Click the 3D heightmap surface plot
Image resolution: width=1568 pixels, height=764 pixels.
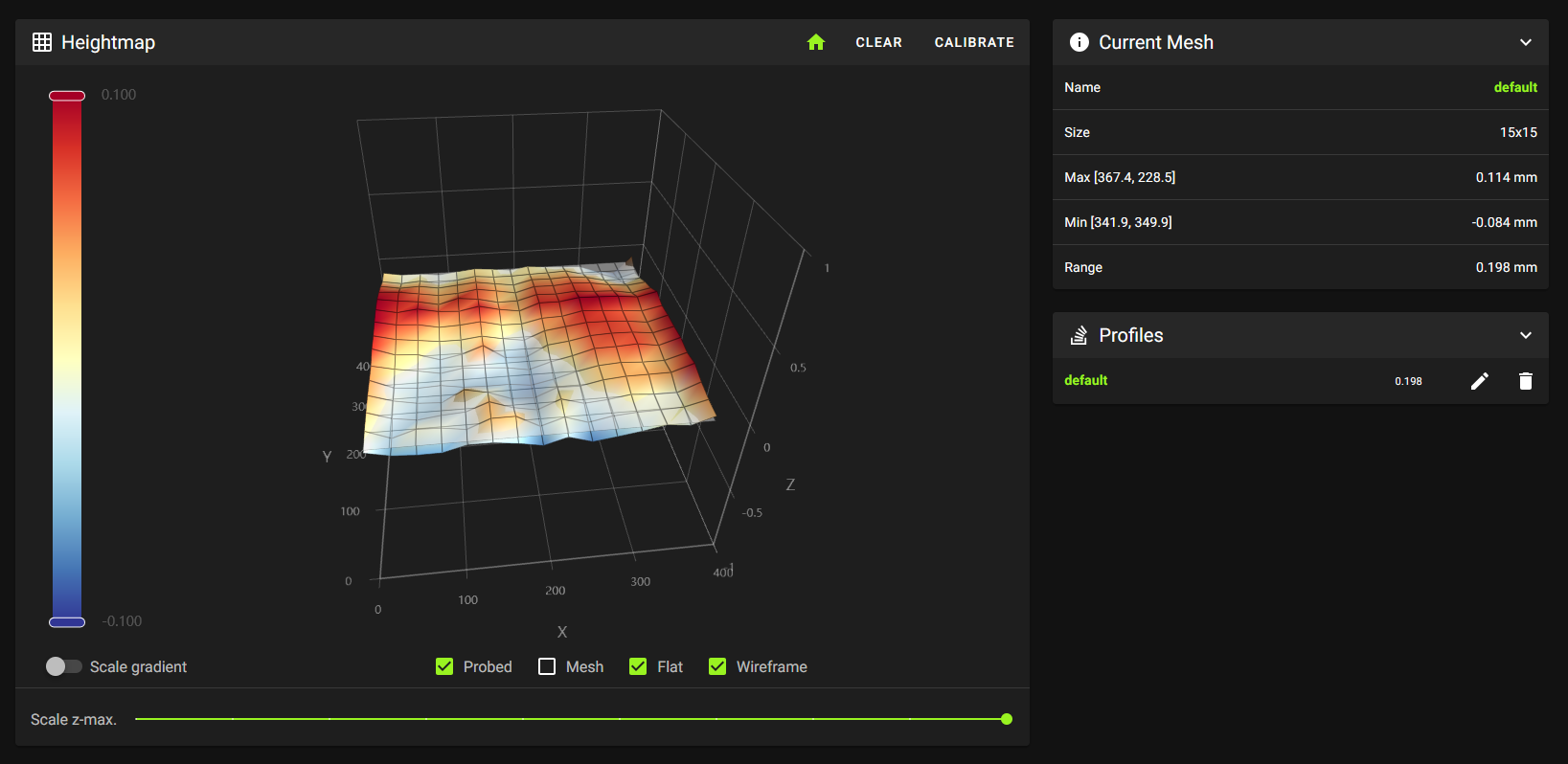541,359
